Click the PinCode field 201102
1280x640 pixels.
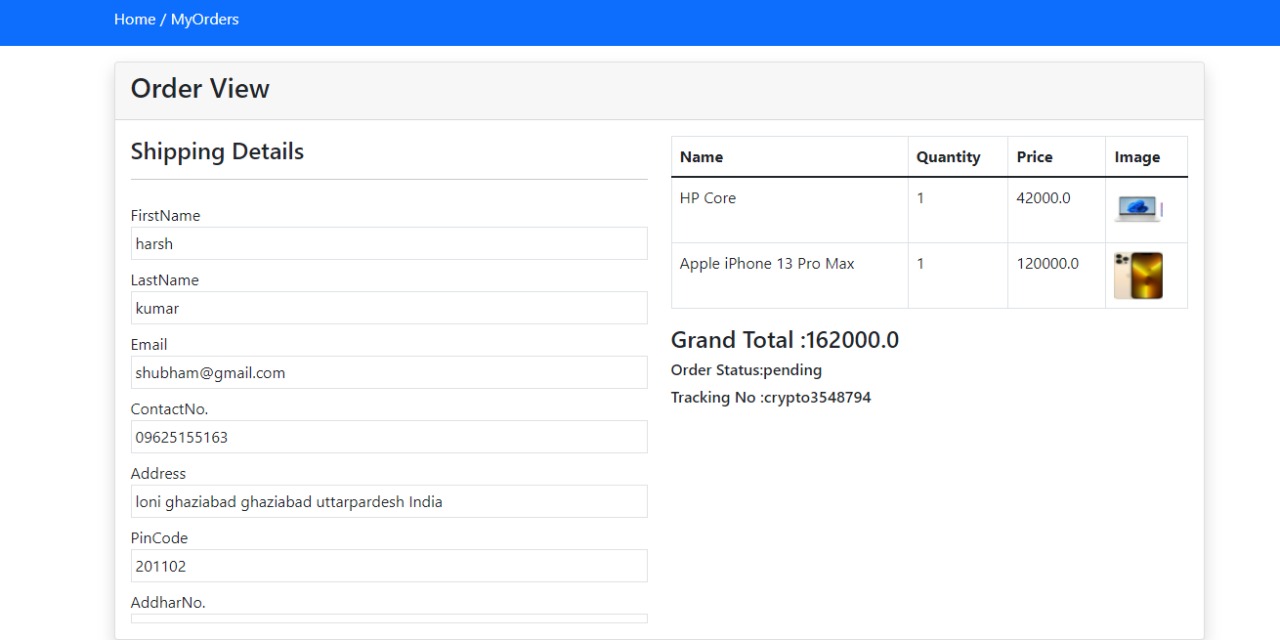pos(389,566)
